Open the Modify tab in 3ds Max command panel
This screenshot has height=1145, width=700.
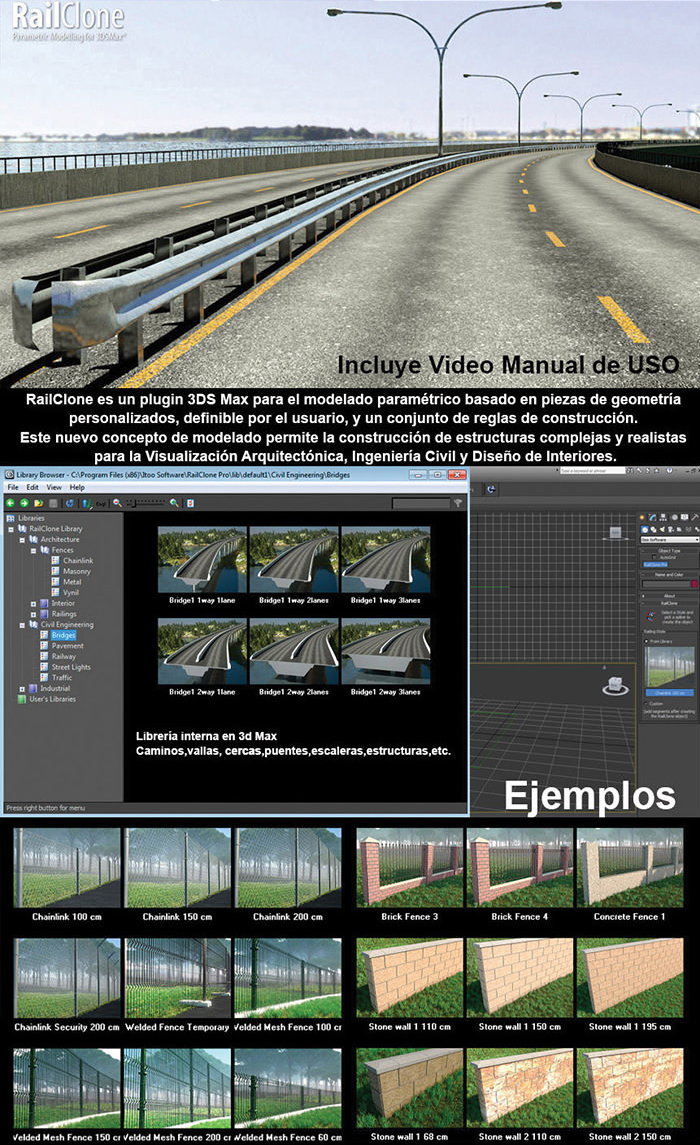pyautogui.click(x=653, y=517)
